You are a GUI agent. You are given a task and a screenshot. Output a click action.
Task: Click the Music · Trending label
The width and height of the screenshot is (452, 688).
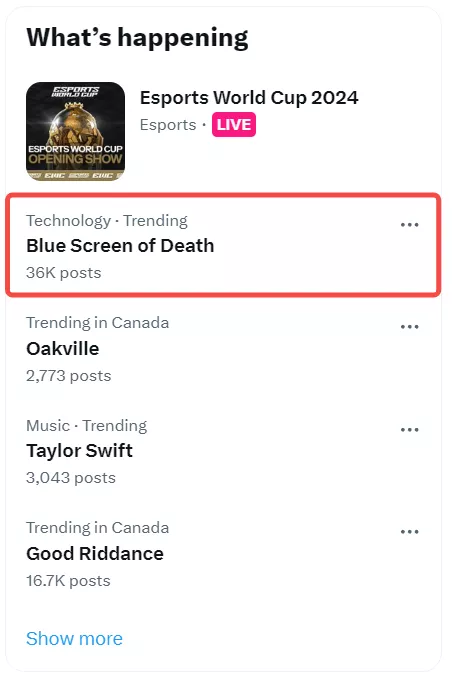pos(86,426)
